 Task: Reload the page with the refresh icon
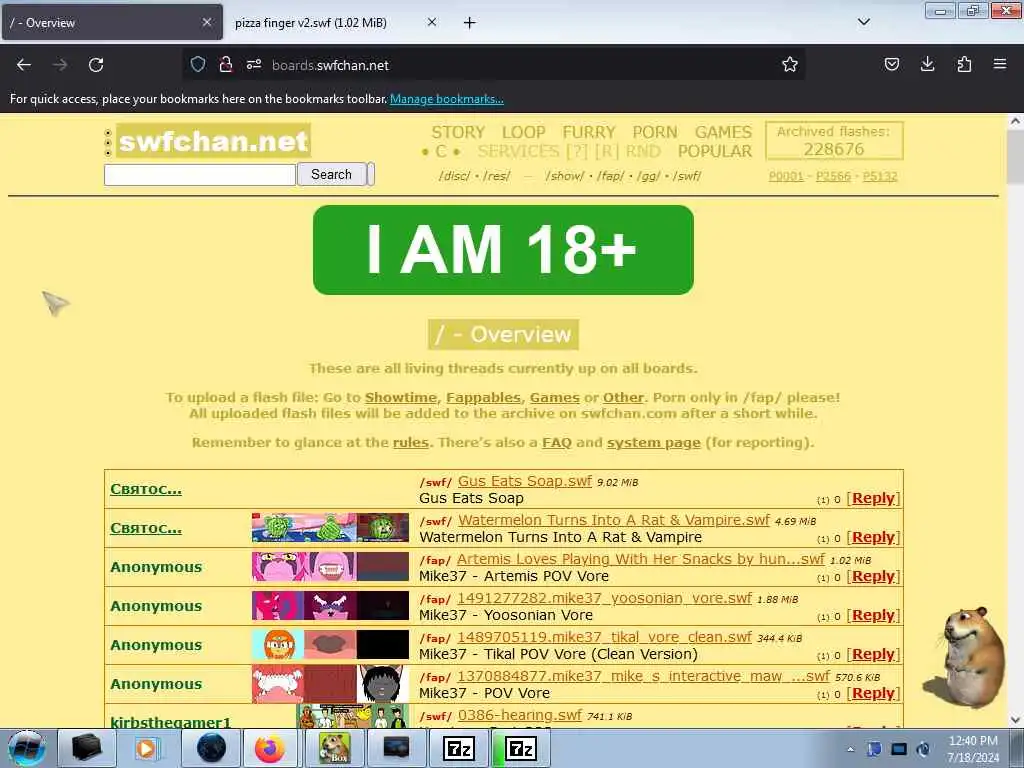pos(96,65)
